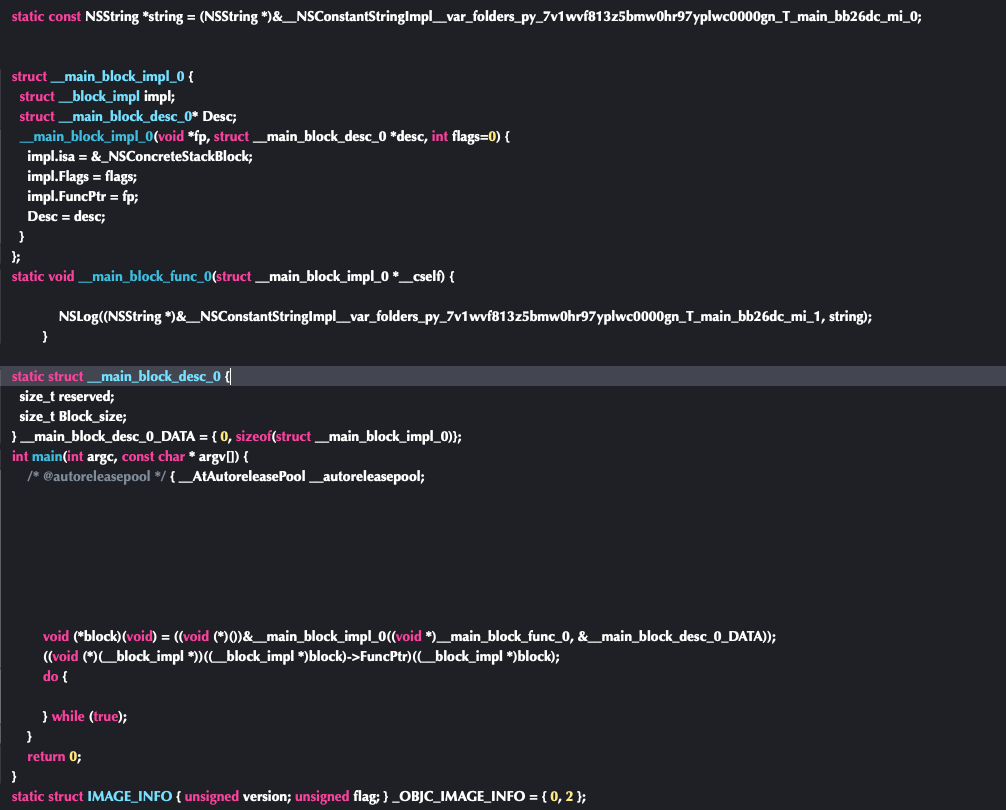This screenshot has height=810, width=1006.
Task: Click "string" argument at end of NSLog line
Action: [847, 316]
